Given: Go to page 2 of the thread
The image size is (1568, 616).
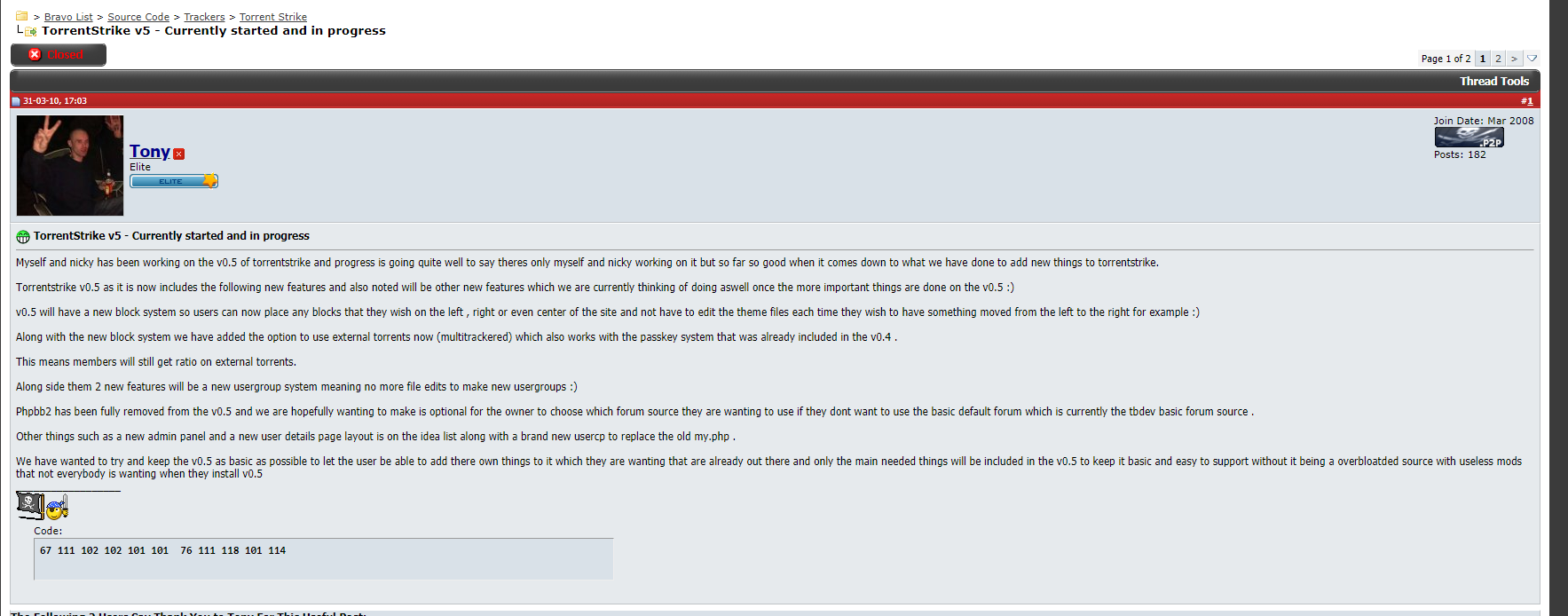Looking at the screenshot, I should pyautogui.click(x=1498, y=59).
